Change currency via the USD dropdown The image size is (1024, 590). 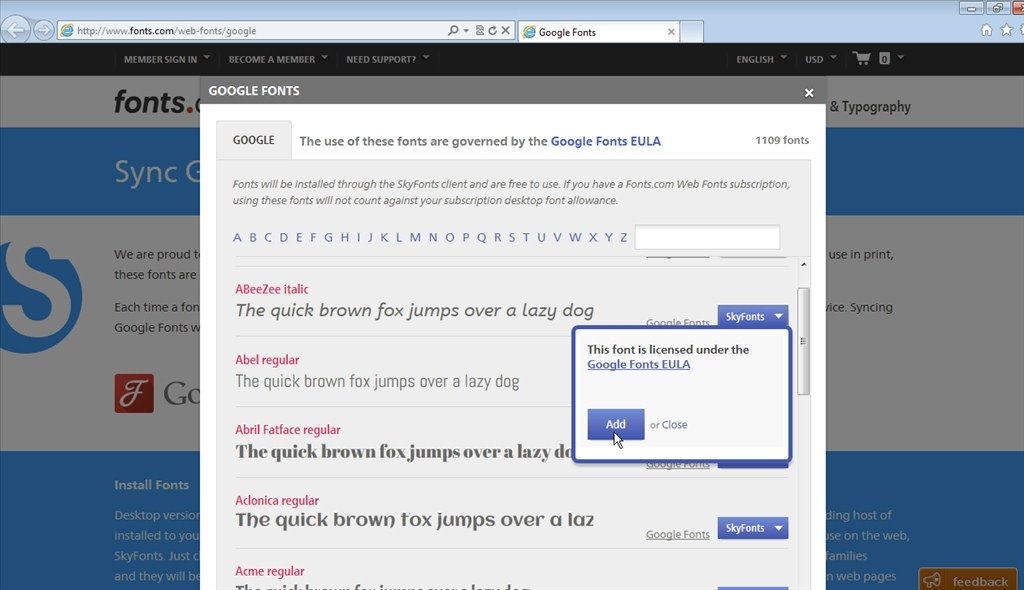click(x=820, y=59)
